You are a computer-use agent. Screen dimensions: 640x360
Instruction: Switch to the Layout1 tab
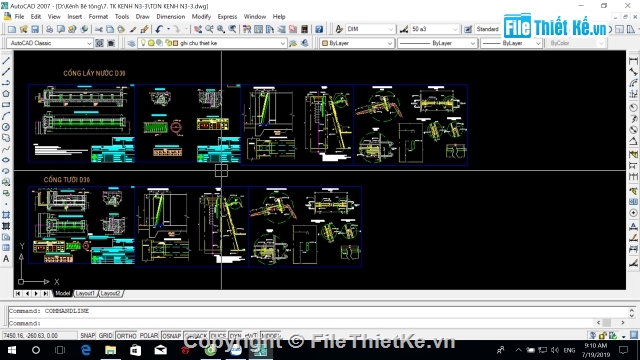(x=85, y=293)
